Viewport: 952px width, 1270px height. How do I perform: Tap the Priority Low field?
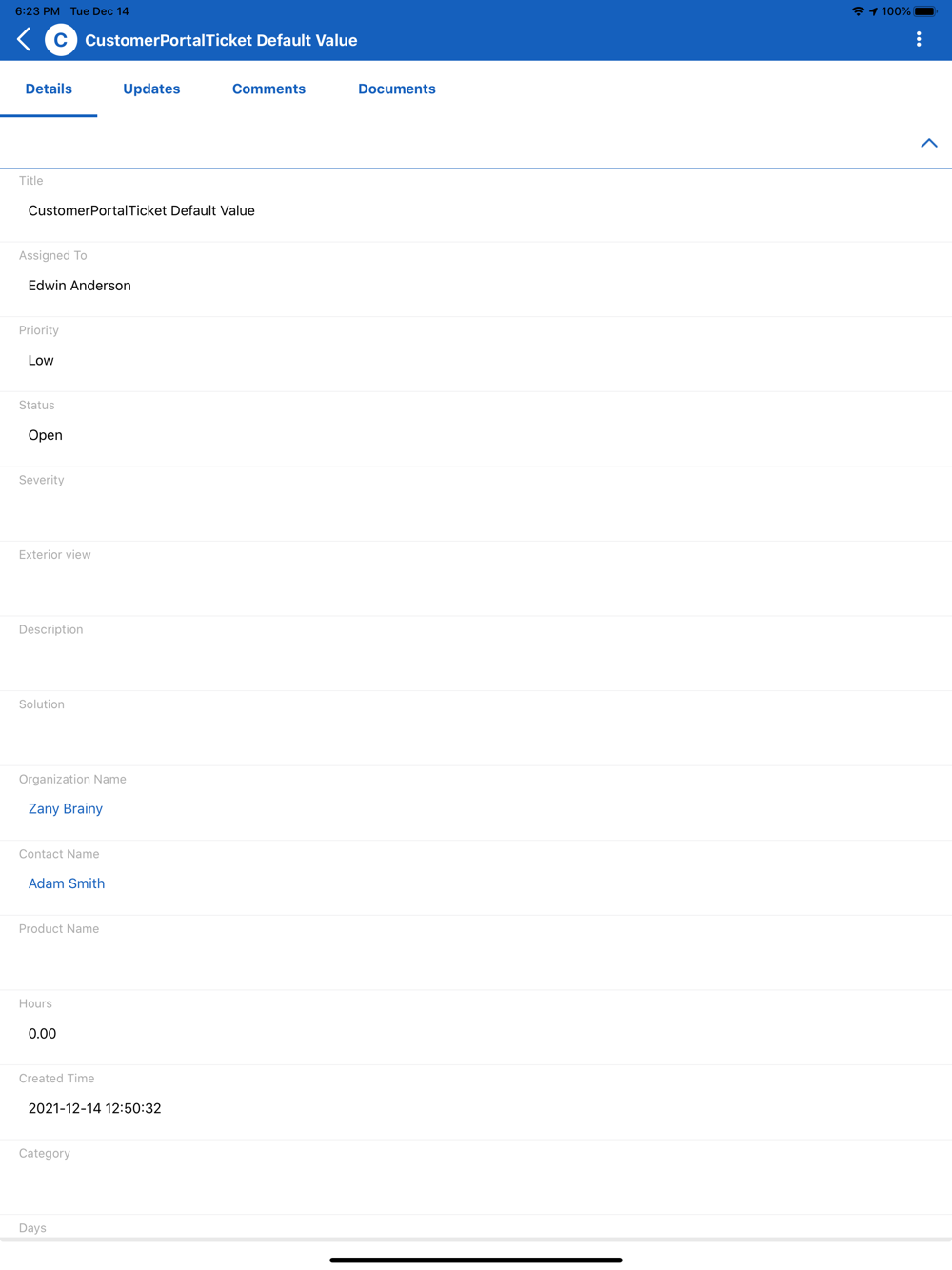pos(476,354)
